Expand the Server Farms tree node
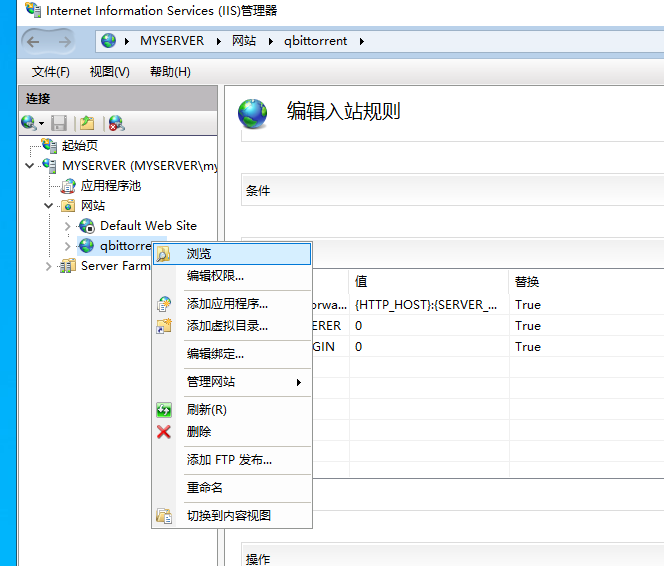 coord(49,266)
